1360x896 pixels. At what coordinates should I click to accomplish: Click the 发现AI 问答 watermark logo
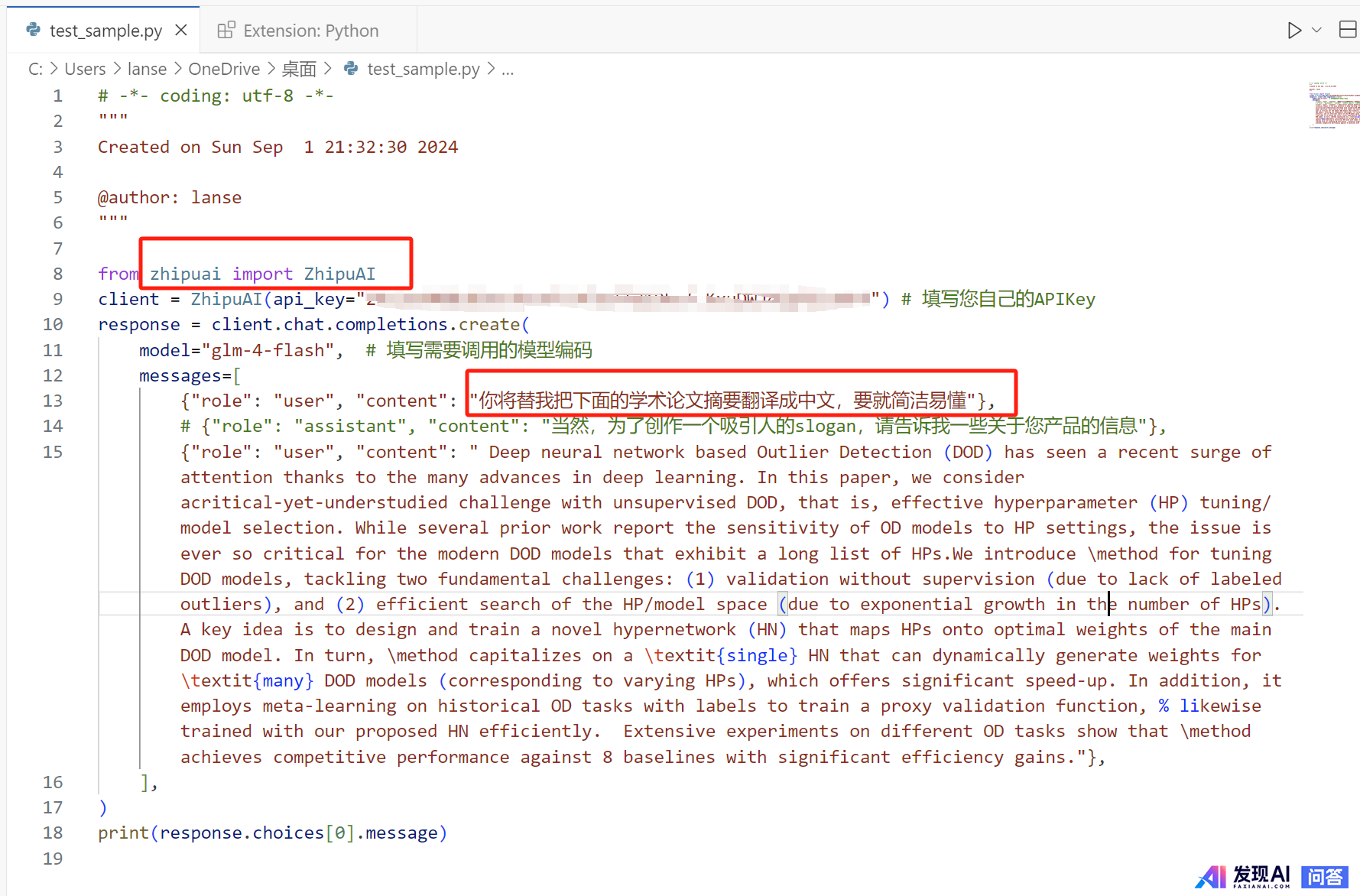(1271, 876)
